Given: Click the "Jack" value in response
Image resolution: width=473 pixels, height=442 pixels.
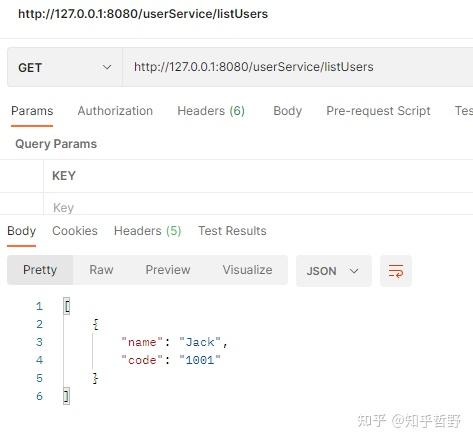Looking at the screenshot, I should coord(200,342).
